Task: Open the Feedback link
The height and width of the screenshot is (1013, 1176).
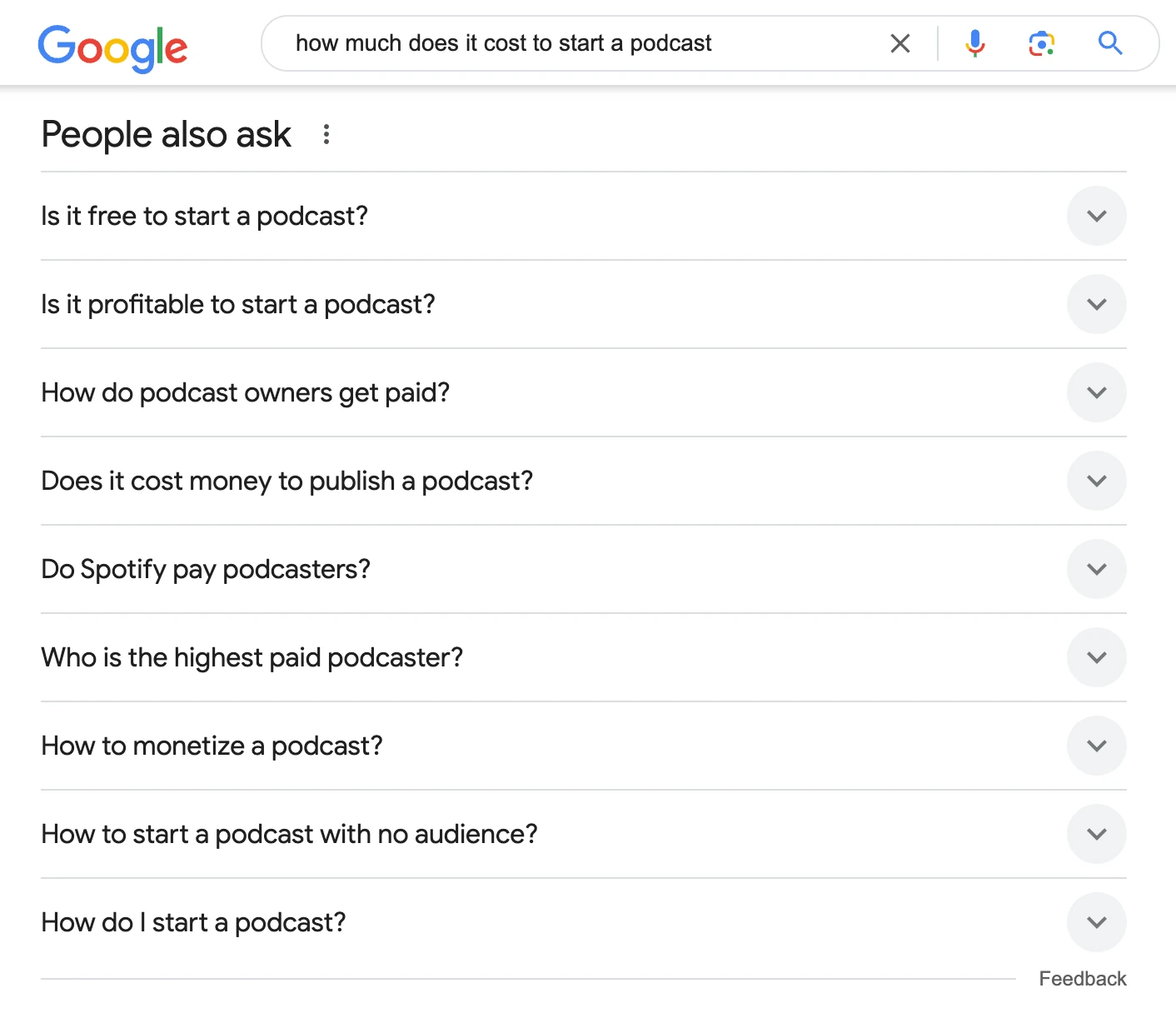Action: 1082,978
